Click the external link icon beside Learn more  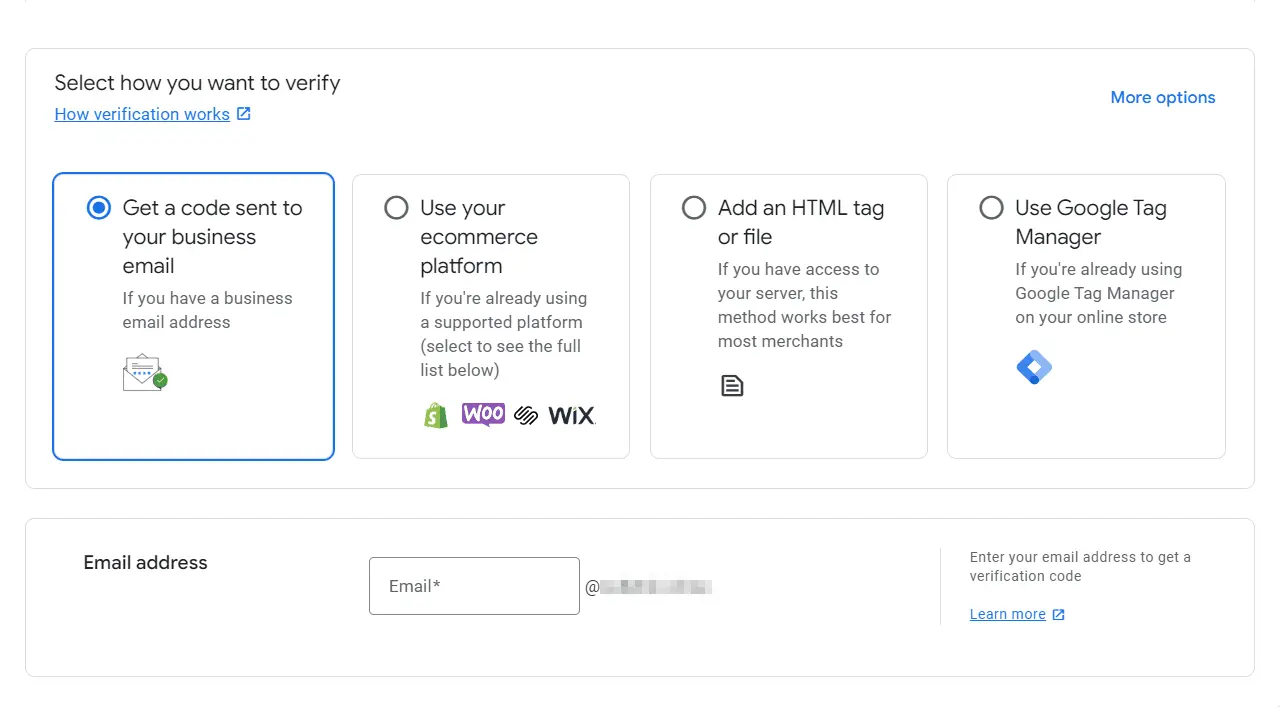point(1057,614)
